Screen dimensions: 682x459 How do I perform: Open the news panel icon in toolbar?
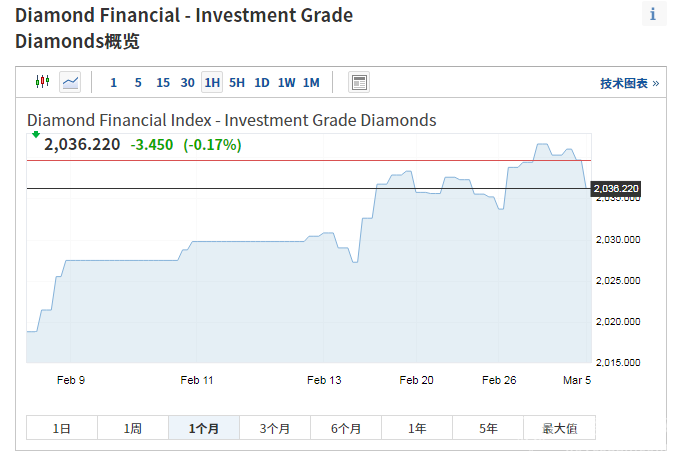coord(359,82)
